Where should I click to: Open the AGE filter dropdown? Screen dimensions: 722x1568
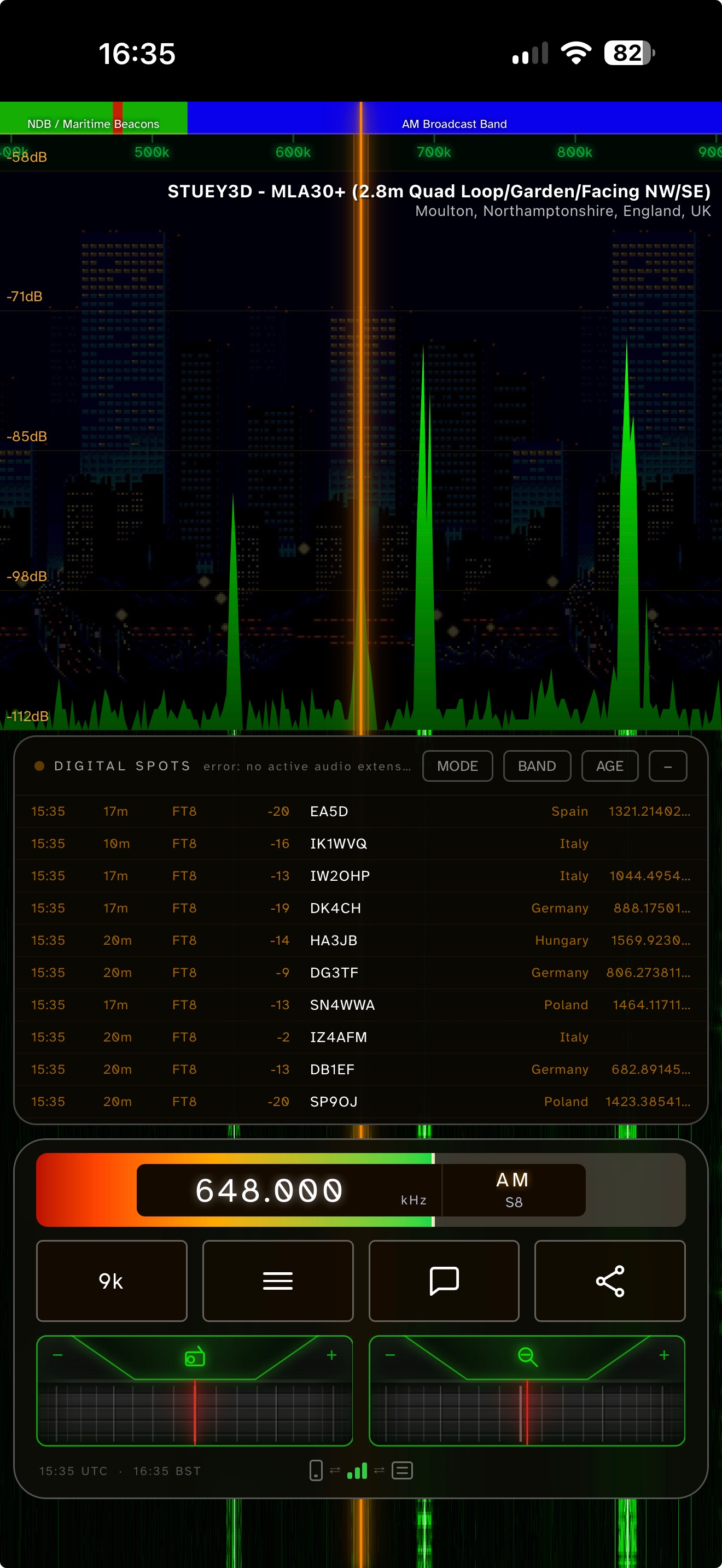click(x=609, y=766)
